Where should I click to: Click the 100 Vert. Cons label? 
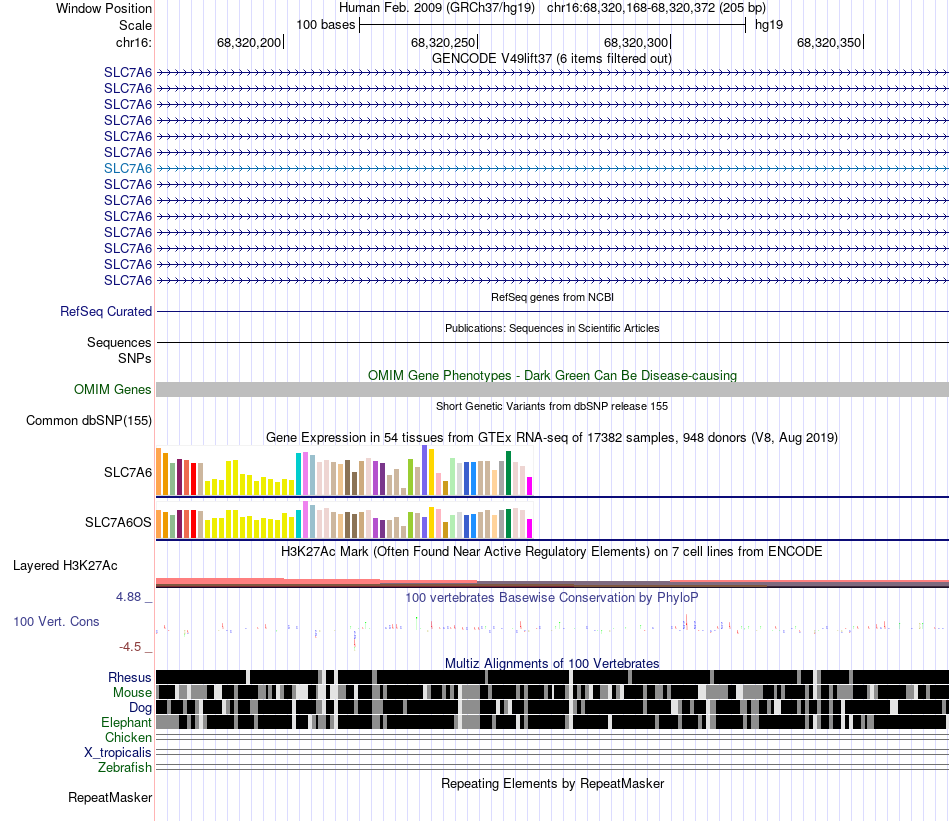click(56, 622)
